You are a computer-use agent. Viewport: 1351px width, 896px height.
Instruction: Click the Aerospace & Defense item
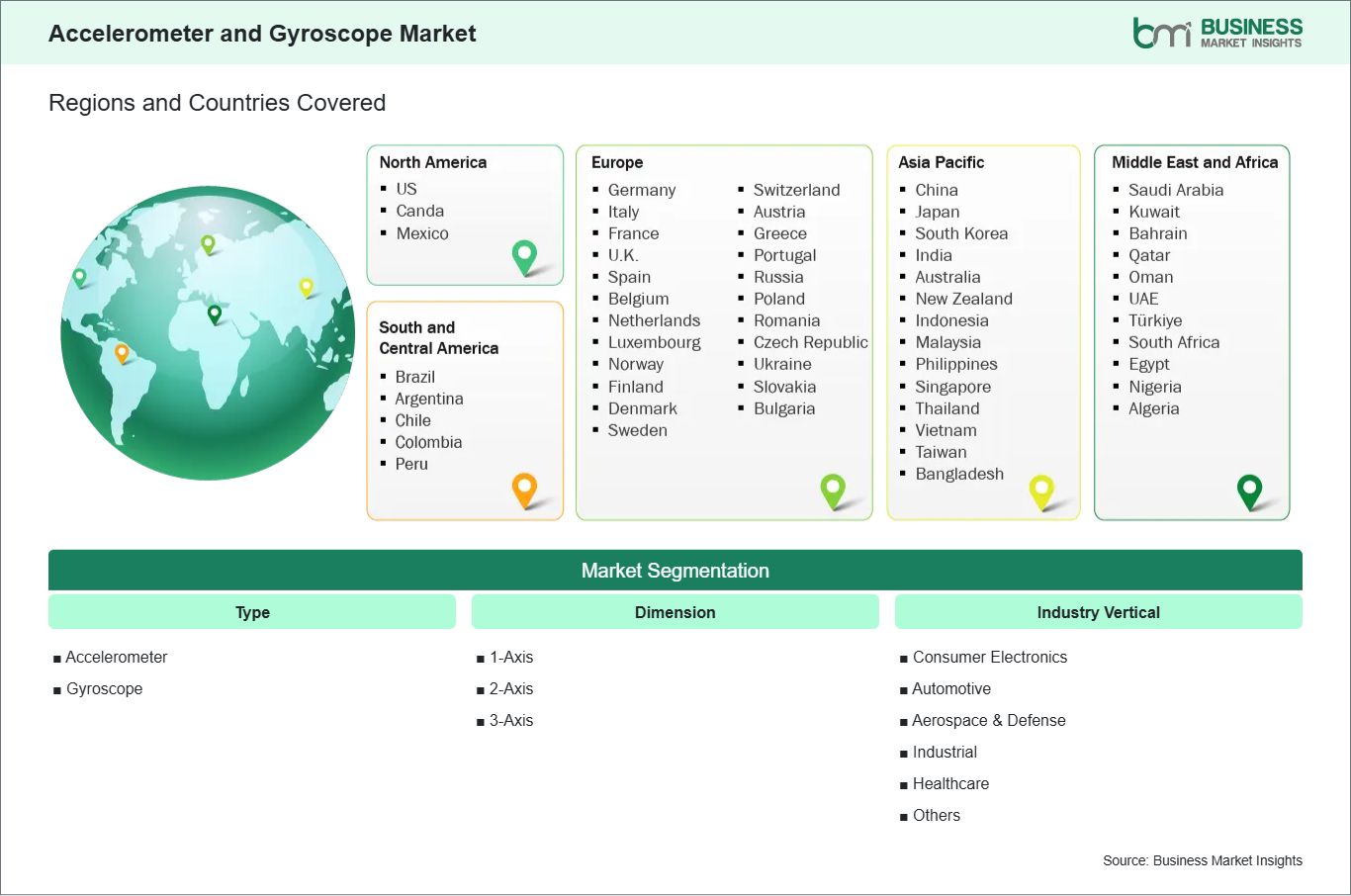click(x=988, y=720)
